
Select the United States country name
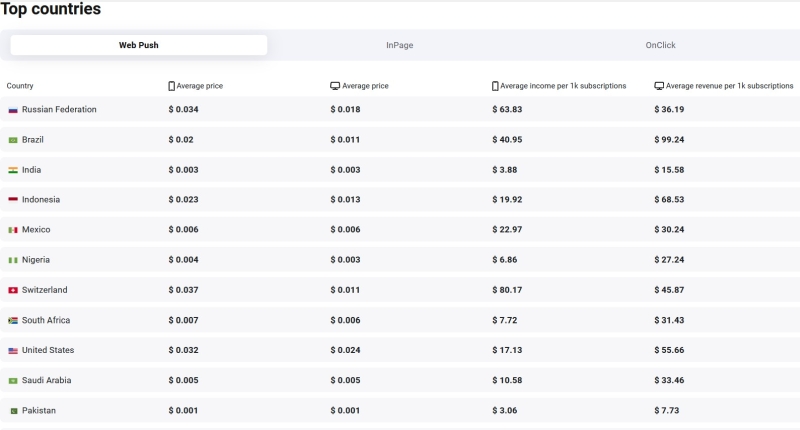(x=48, y=350)
